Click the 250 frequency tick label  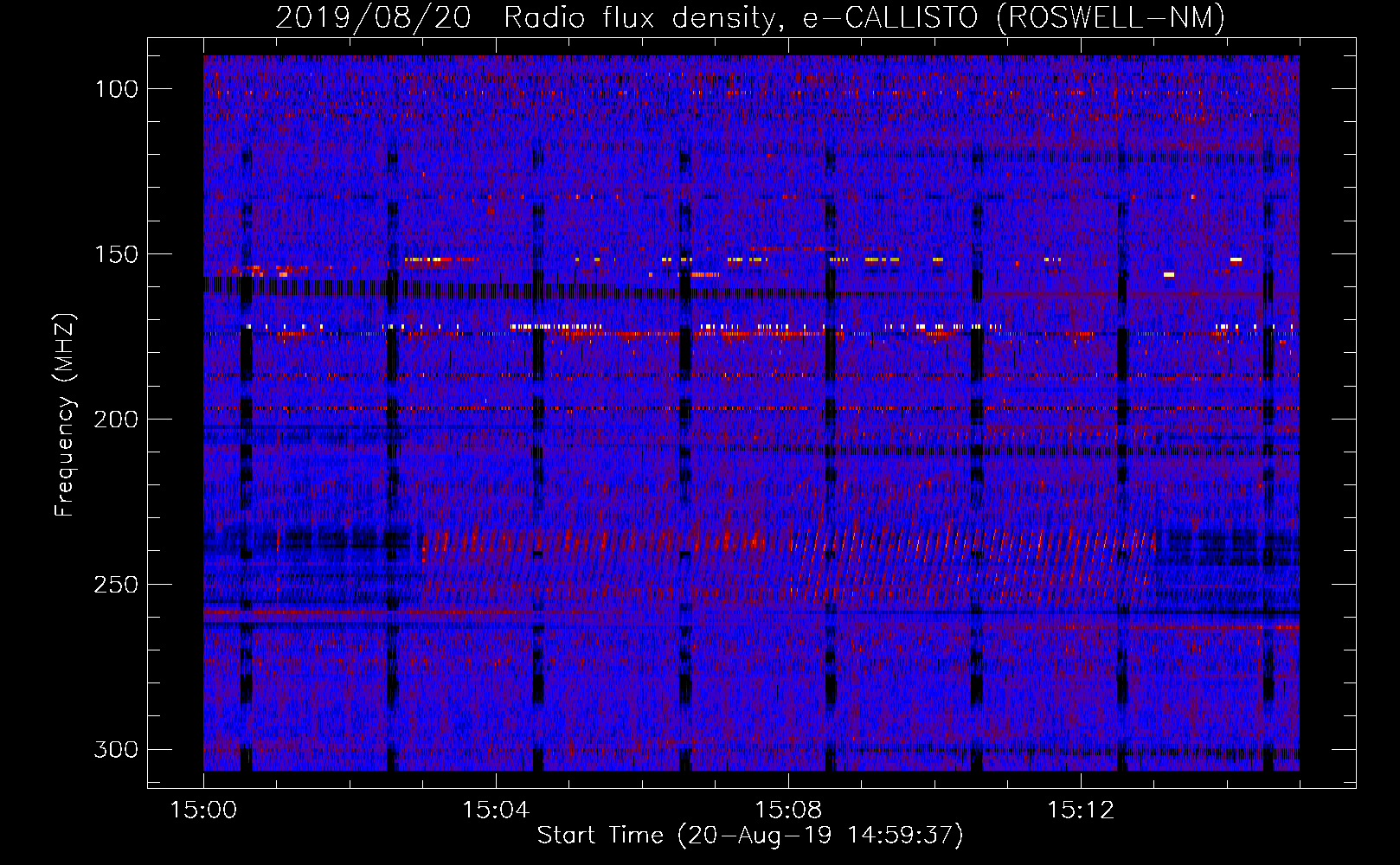point(116,585)
